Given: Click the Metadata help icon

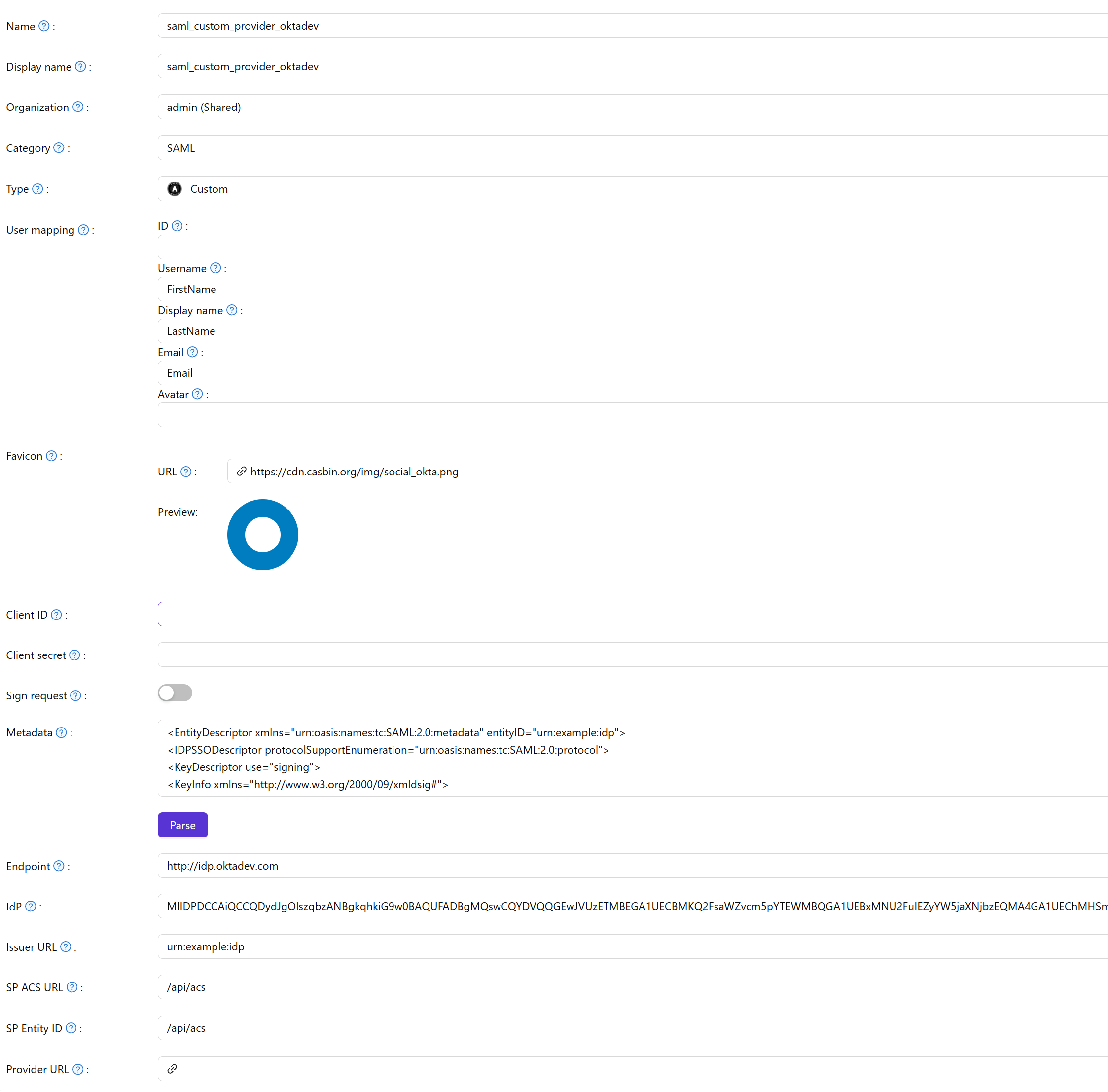Looking at the screenshot, I should (61, 732).
